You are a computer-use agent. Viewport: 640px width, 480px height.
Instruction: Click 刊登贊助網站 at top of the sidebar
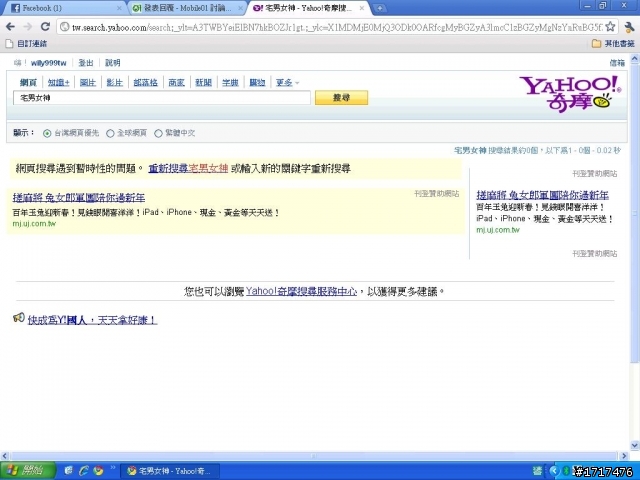(595, 174)
